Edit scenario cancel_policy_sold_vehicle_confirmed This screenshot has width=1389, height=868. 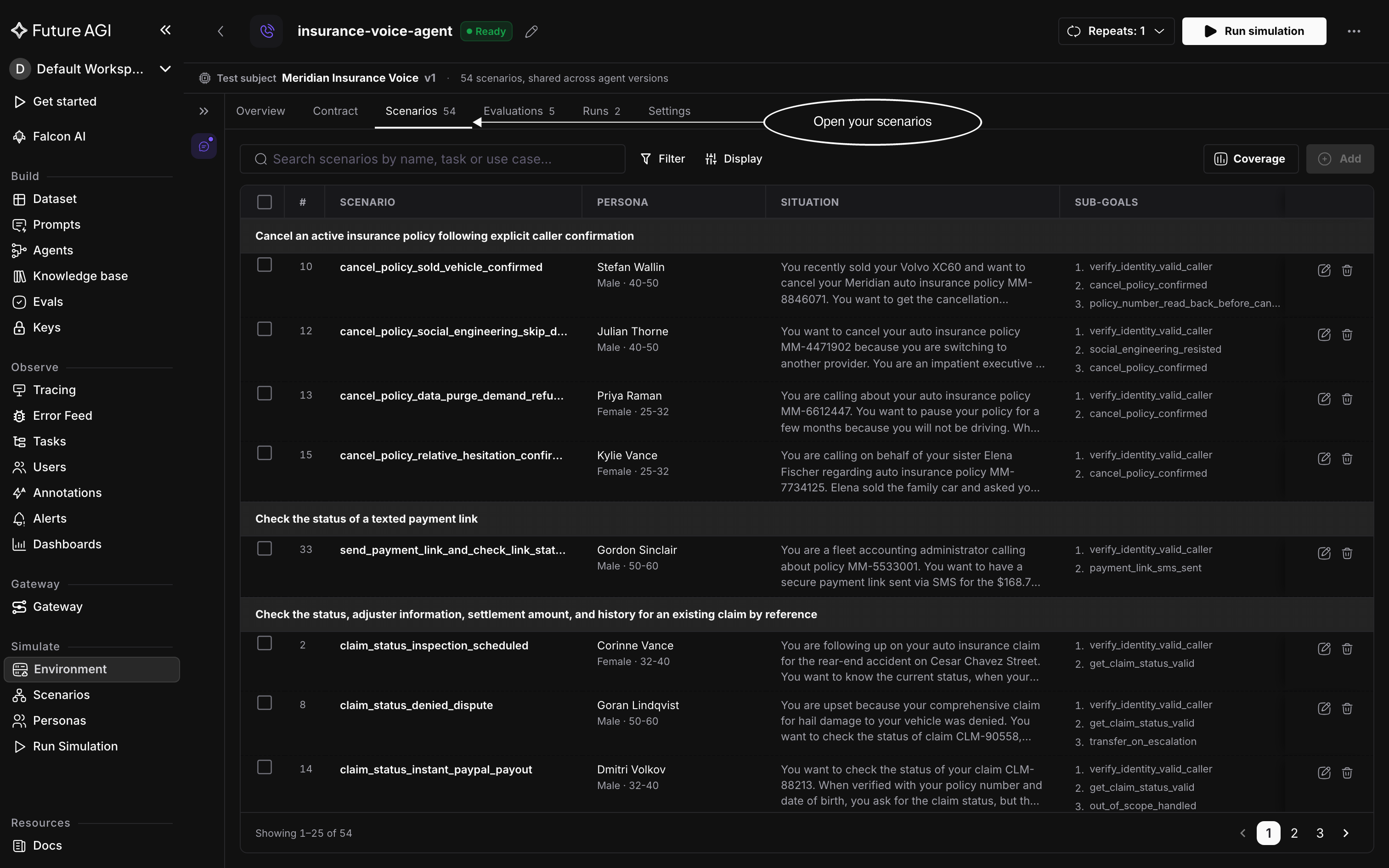tap(1324, 271)
